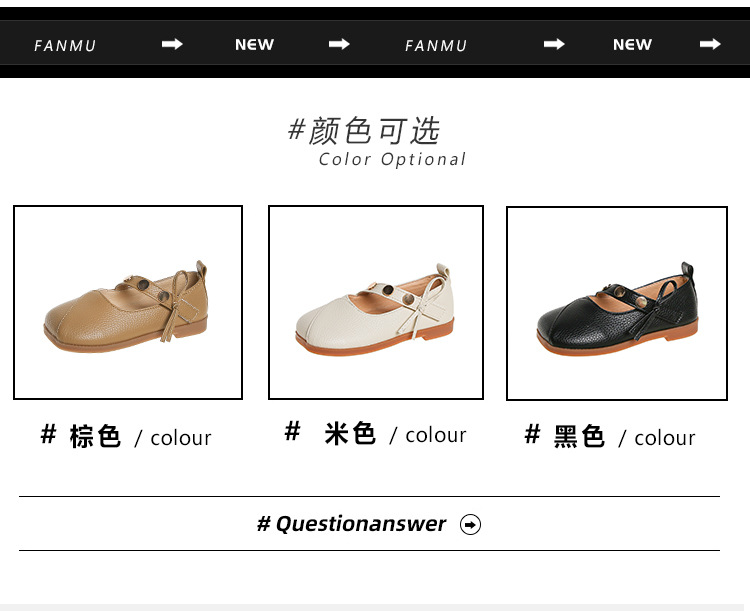
Task: Click the Color Optional subtitle
Action: point(392,159)
